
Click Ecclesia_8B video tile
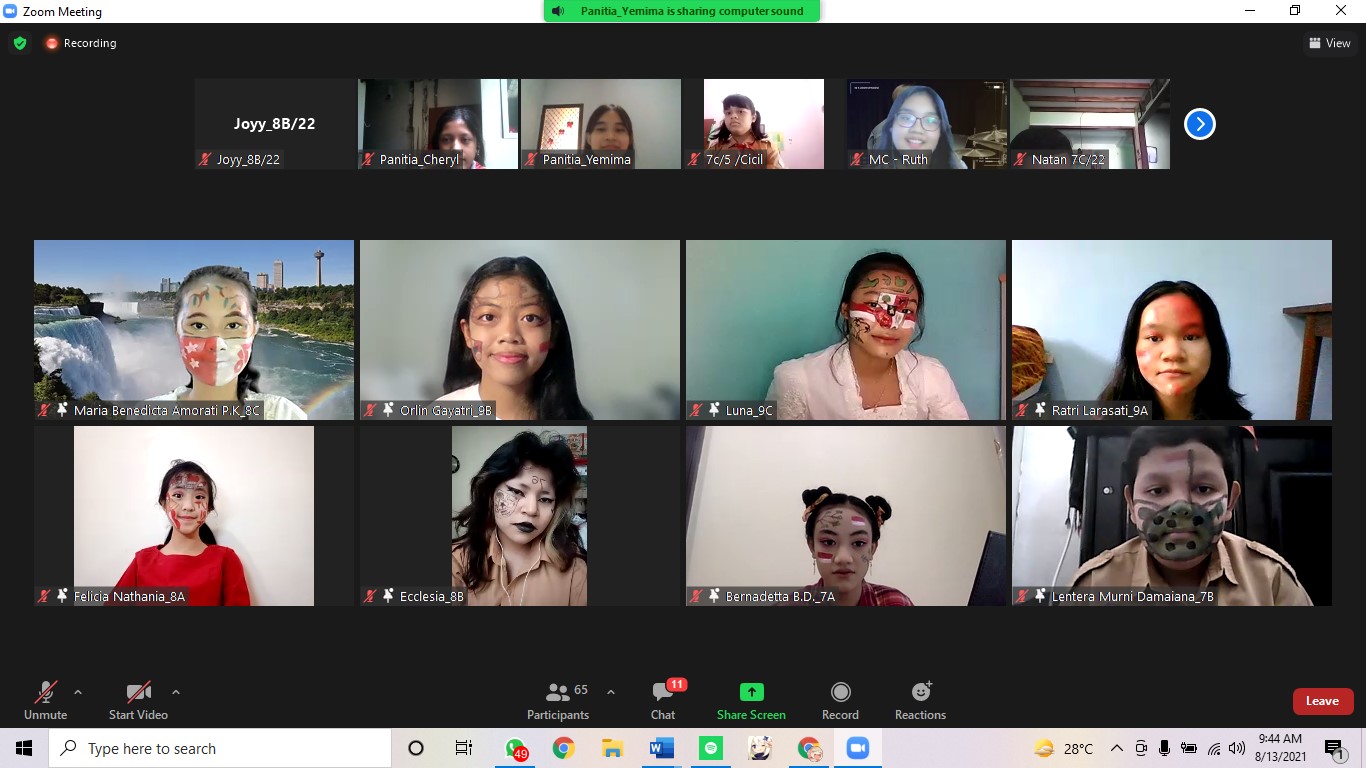(x=520, y=516)
